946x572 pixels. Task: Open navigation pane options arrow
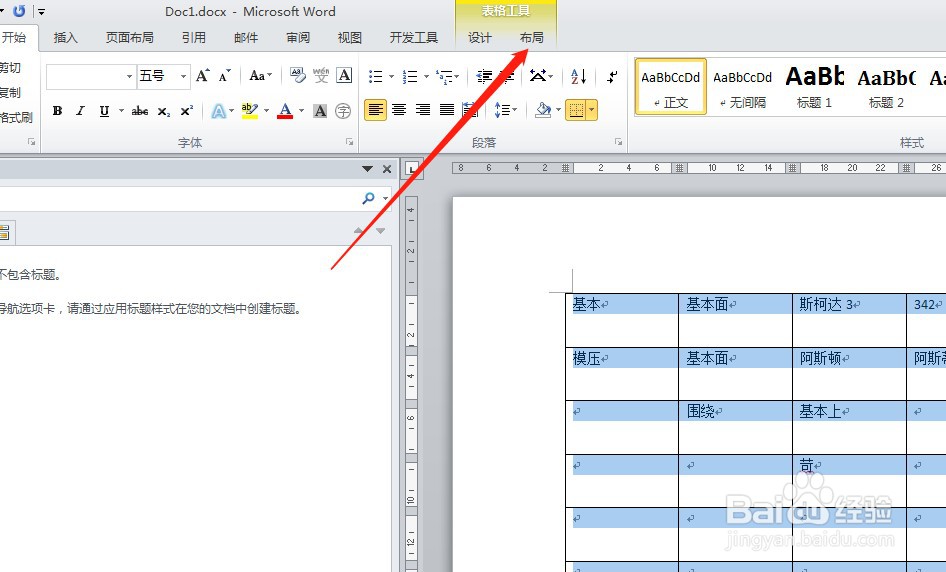367,170
